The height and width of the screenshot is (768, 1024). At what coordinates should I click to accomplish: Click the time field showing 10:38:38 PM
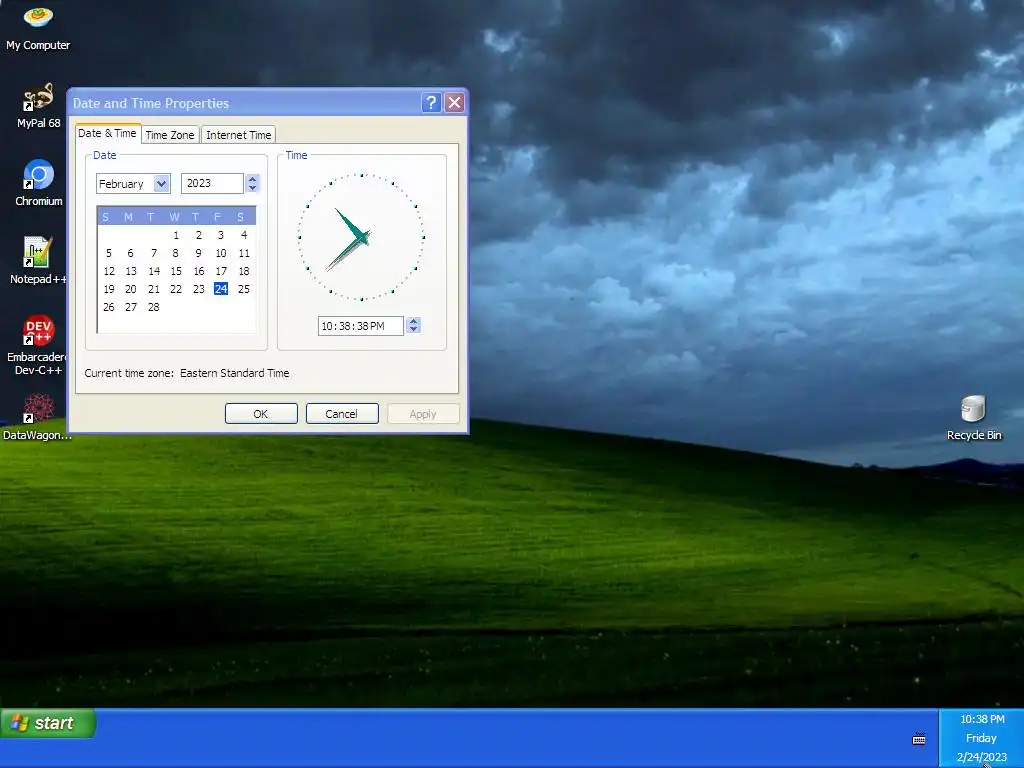[x=360, y=326]
